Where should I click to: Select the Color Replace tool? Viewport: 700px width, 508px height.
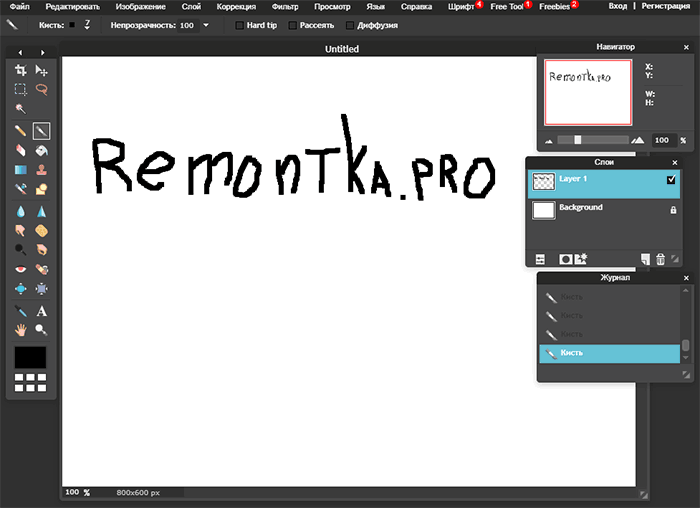(x=21, y=189)
